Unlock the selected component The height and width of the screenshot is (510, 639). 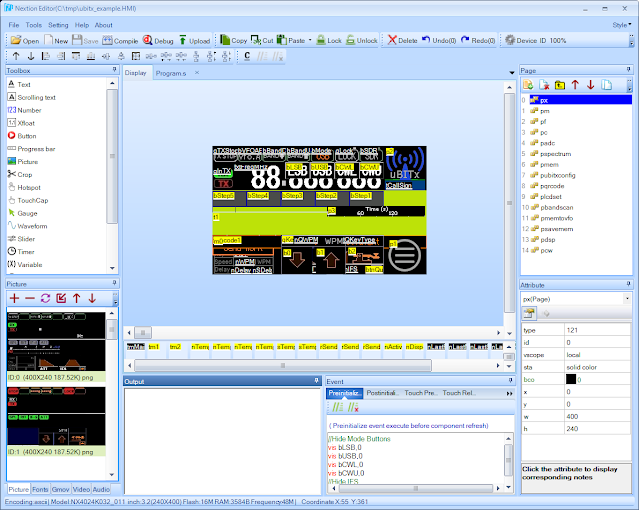click(x=361, y=40)
